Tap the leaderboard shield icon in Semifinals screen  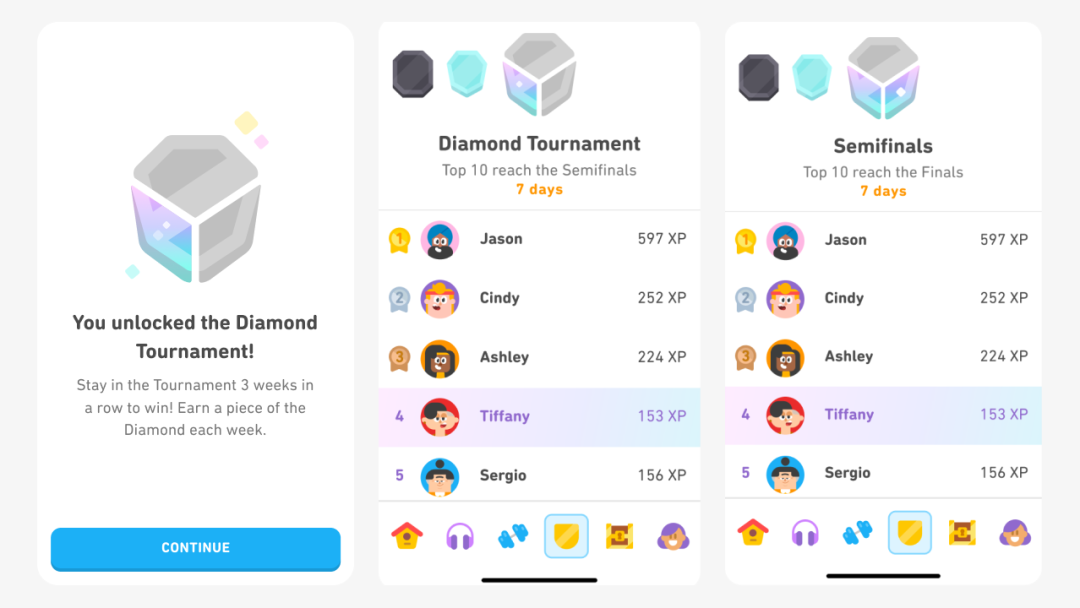coord(910,532)
